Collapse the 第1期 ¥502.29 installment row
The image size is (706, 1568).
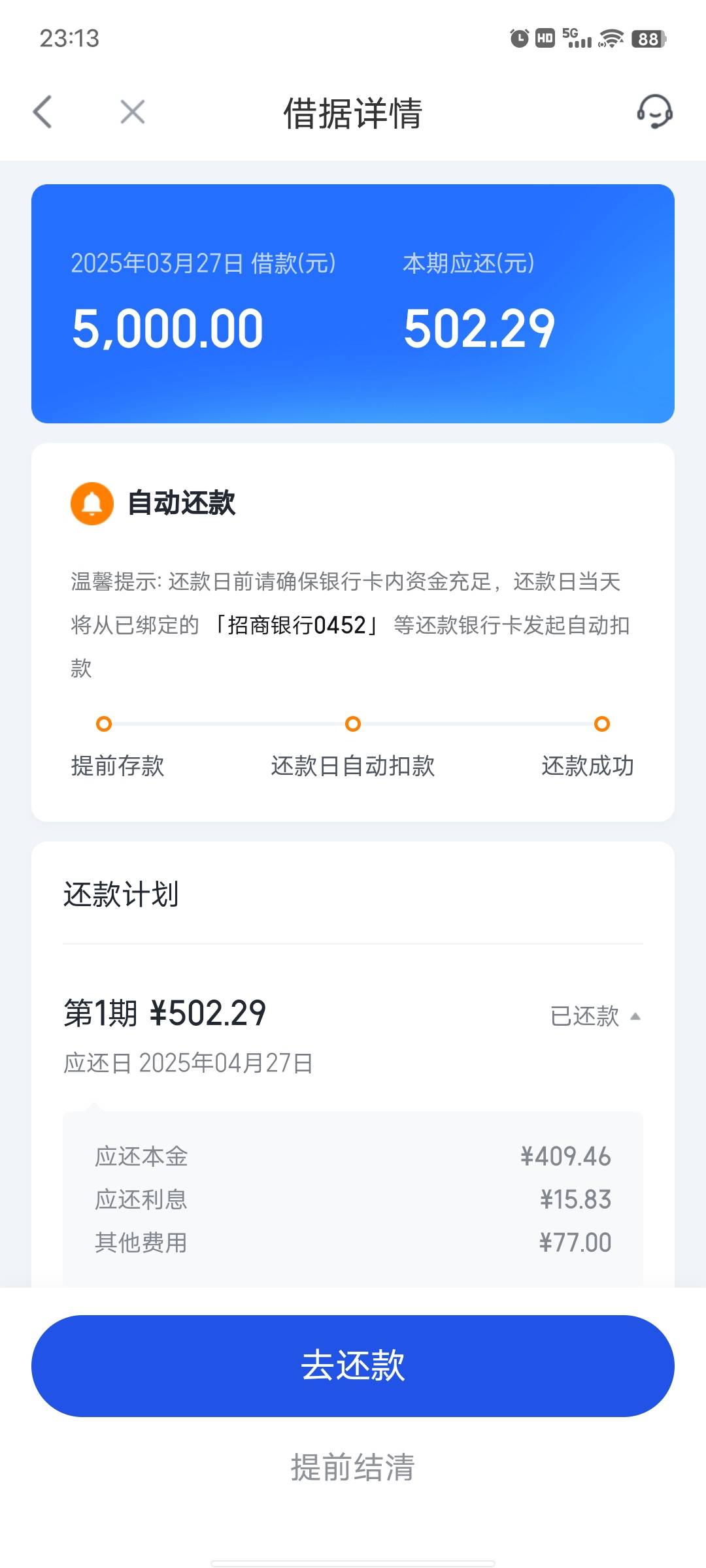[x=353, y=1035]
